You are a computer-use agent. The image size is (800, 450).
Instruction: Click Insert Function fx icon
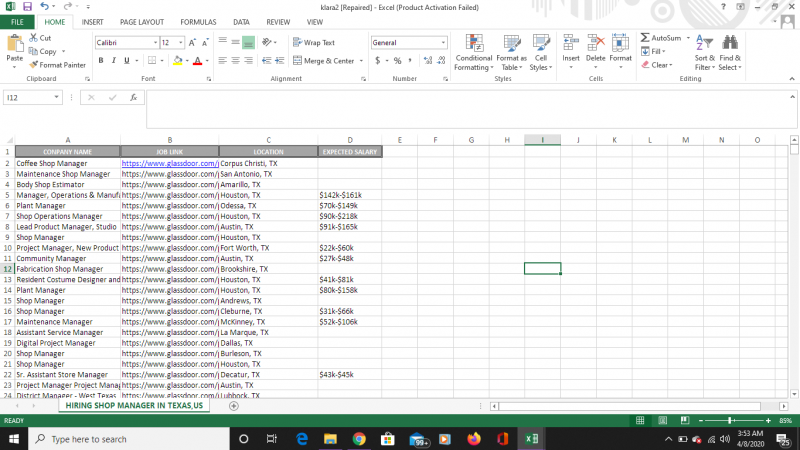point(133,97)
